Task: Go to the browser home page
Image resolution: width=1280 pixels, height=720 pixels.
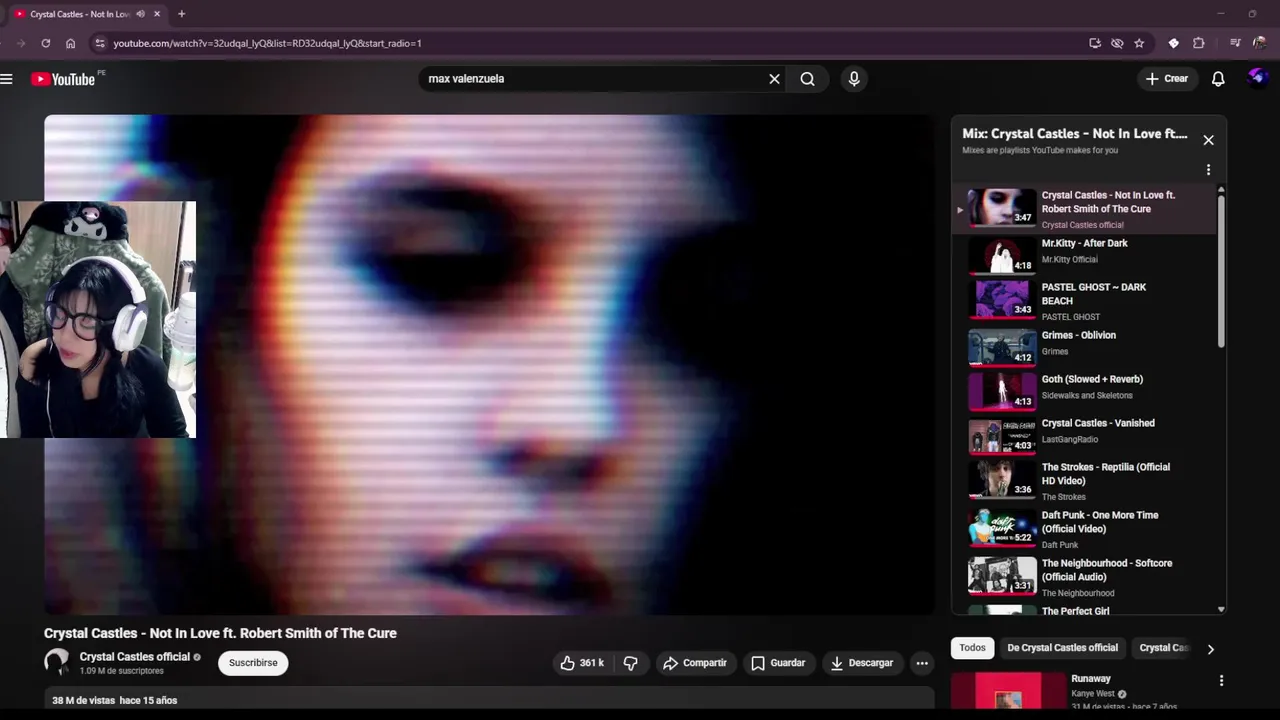Action: [70, 43]
